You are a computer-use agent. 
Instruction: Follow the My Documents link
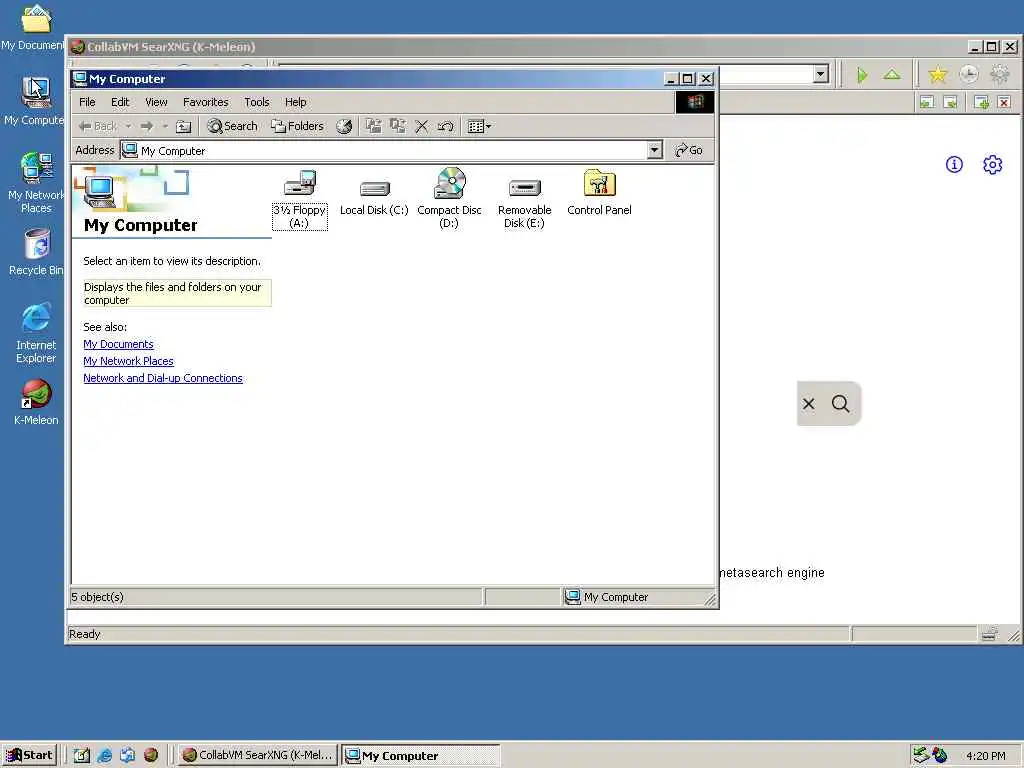118,344
